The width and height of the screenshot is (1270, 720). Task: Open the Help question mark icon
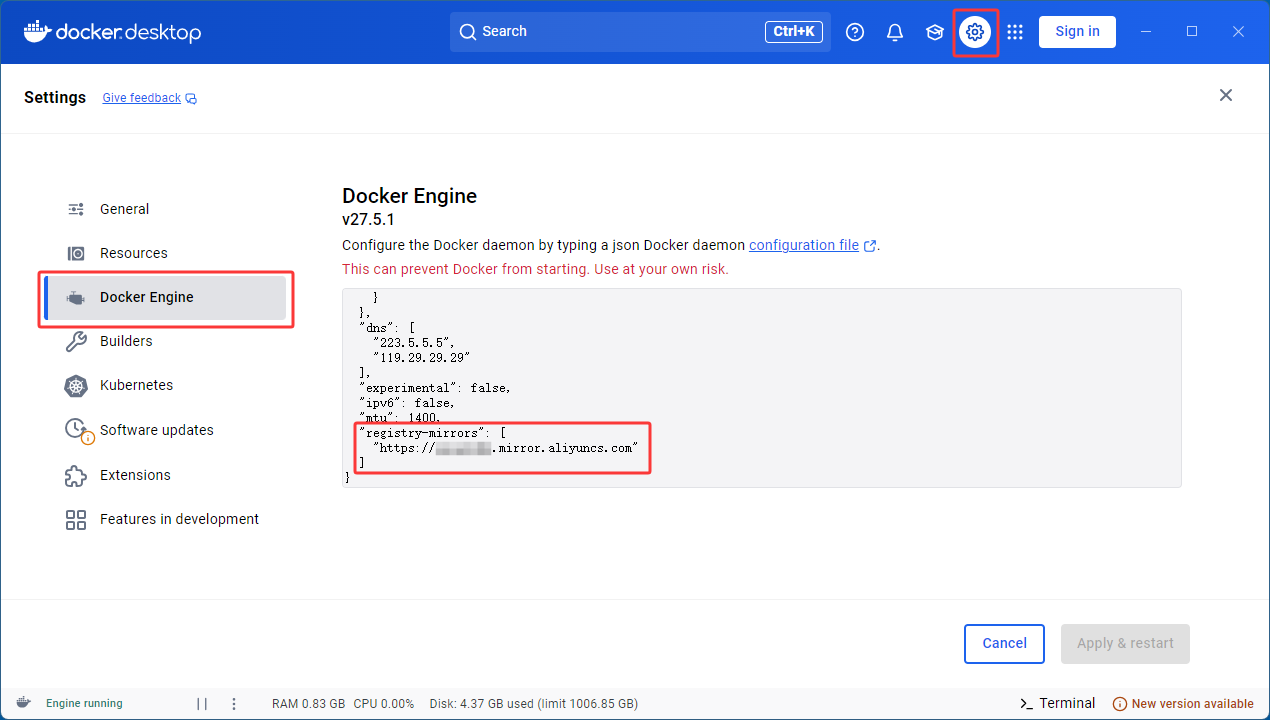855,32
